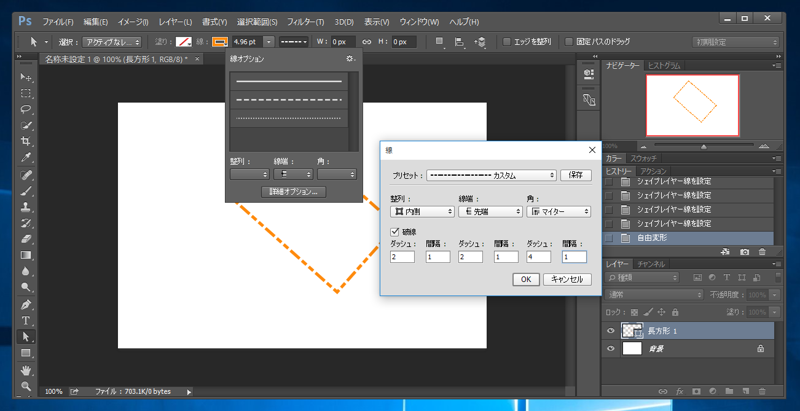
Task: Hide the 長方形 1 layer
Action: [x=611, y=331]
